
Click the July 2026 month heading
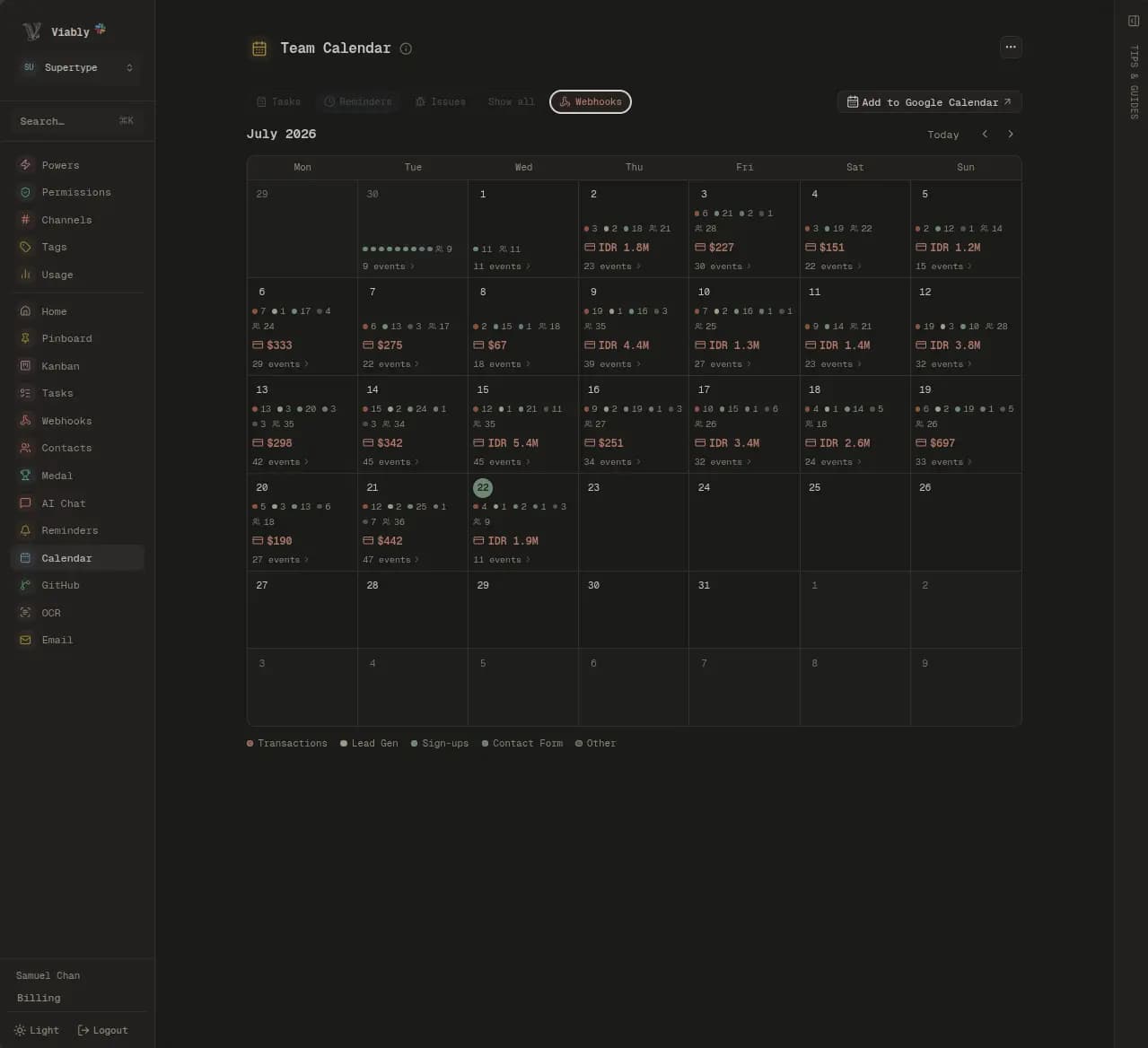(x=281, y=134)
